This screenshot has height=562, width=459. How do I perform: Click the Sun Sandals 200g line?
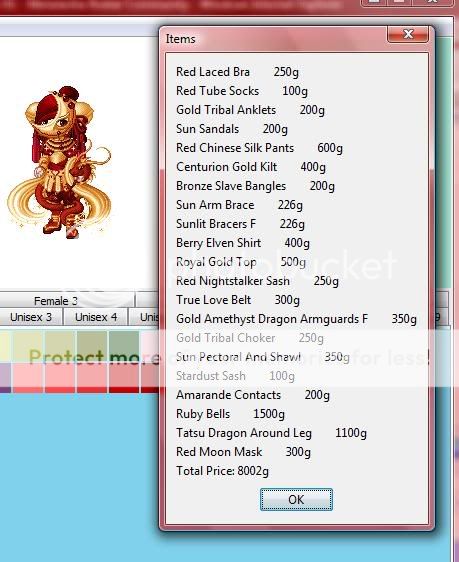[232, 129]
